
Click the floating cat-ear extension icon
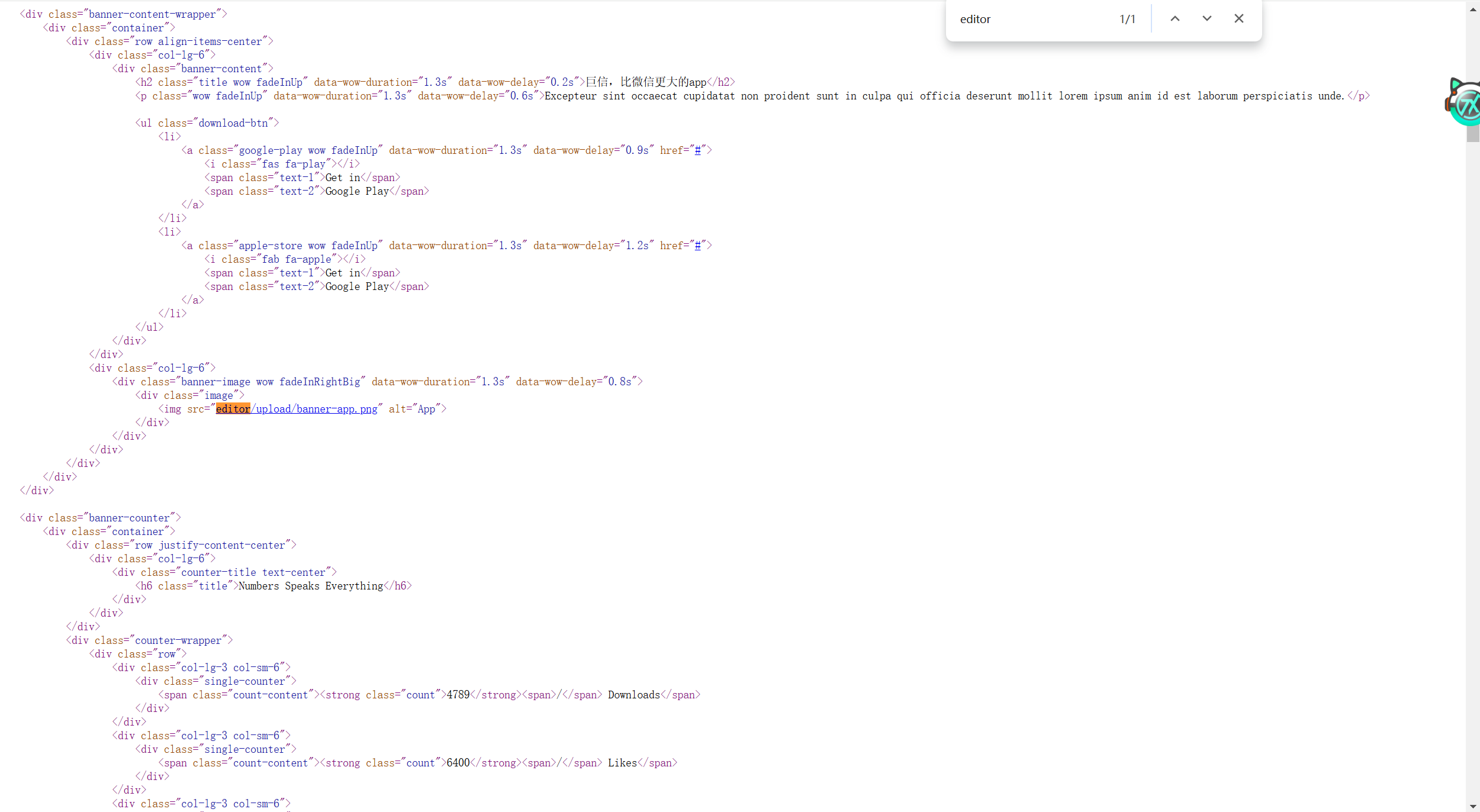tap(1466, 103)
